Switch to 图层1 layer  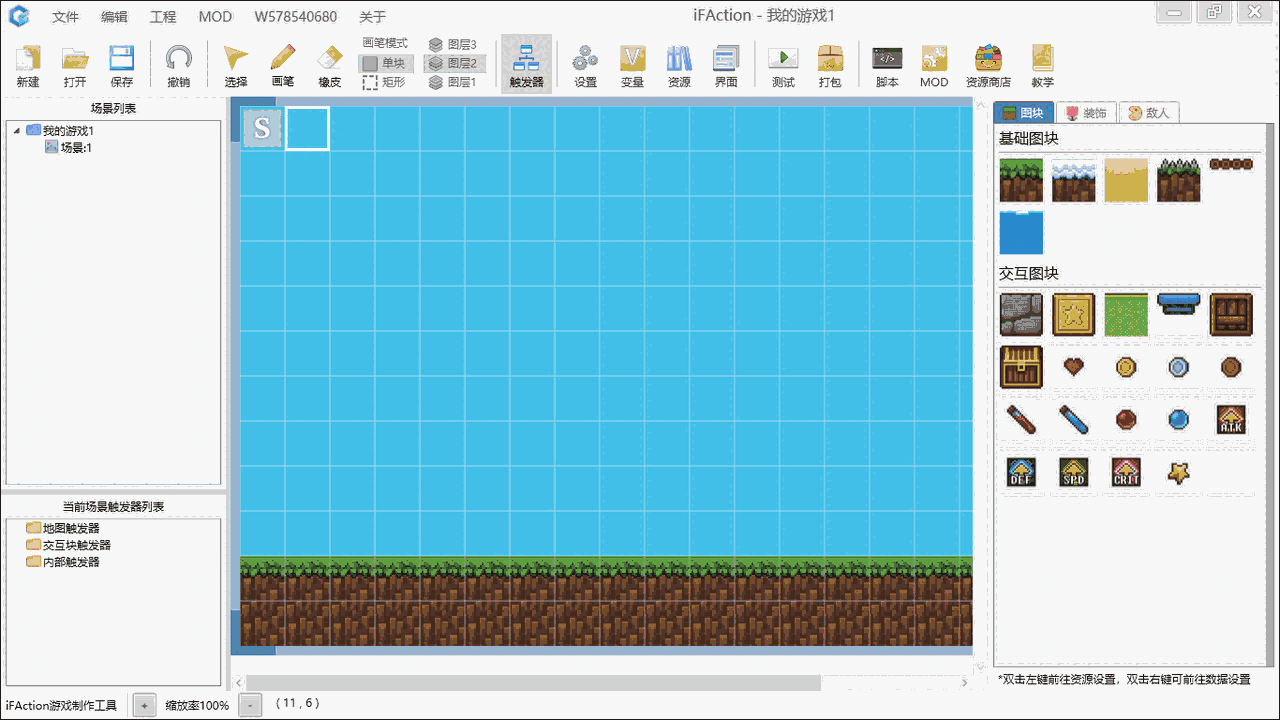coord(453,82)
